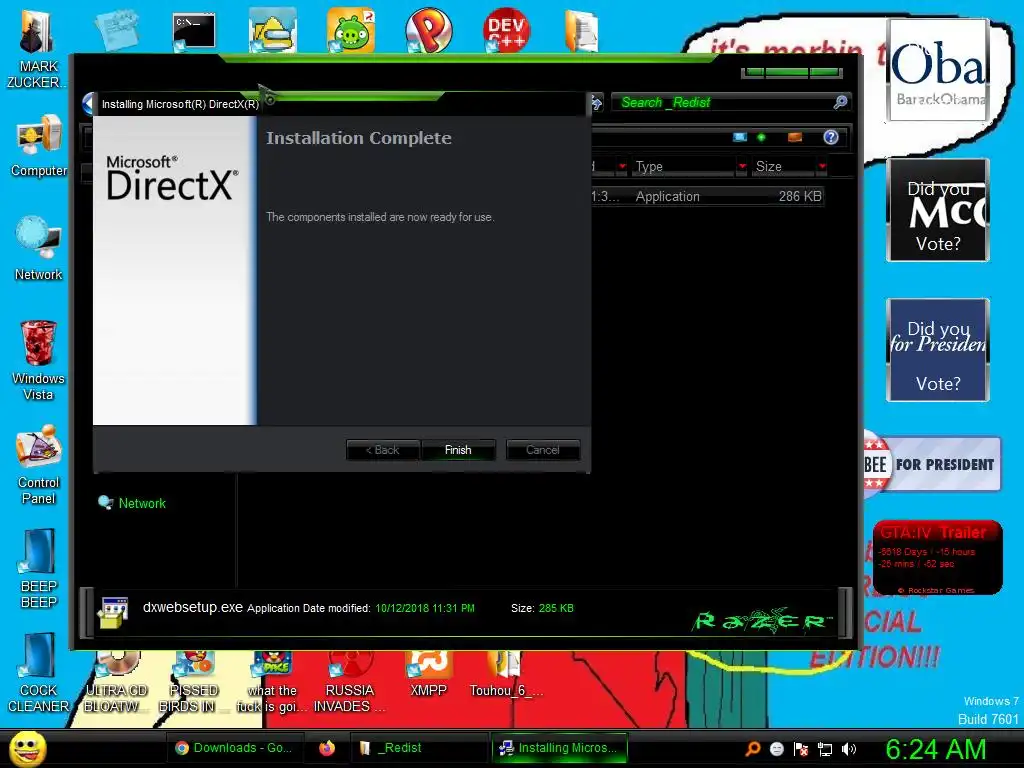
Task: Click the magnifier icon in the Explorer search box
Action: coord(840,102)
